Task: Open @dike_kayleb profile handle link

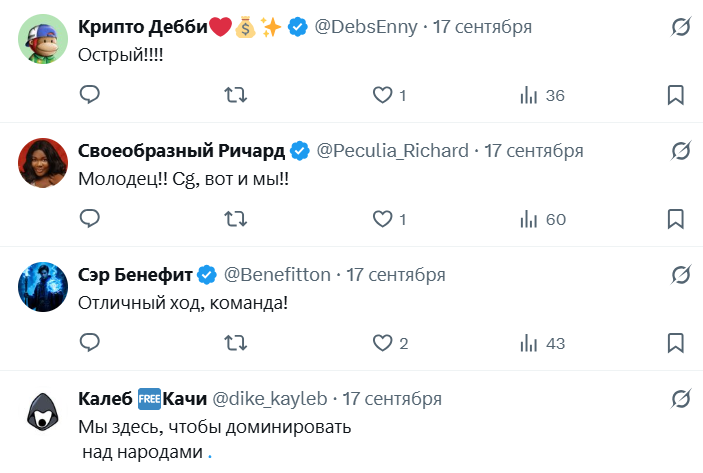Action: click(268, 398)
